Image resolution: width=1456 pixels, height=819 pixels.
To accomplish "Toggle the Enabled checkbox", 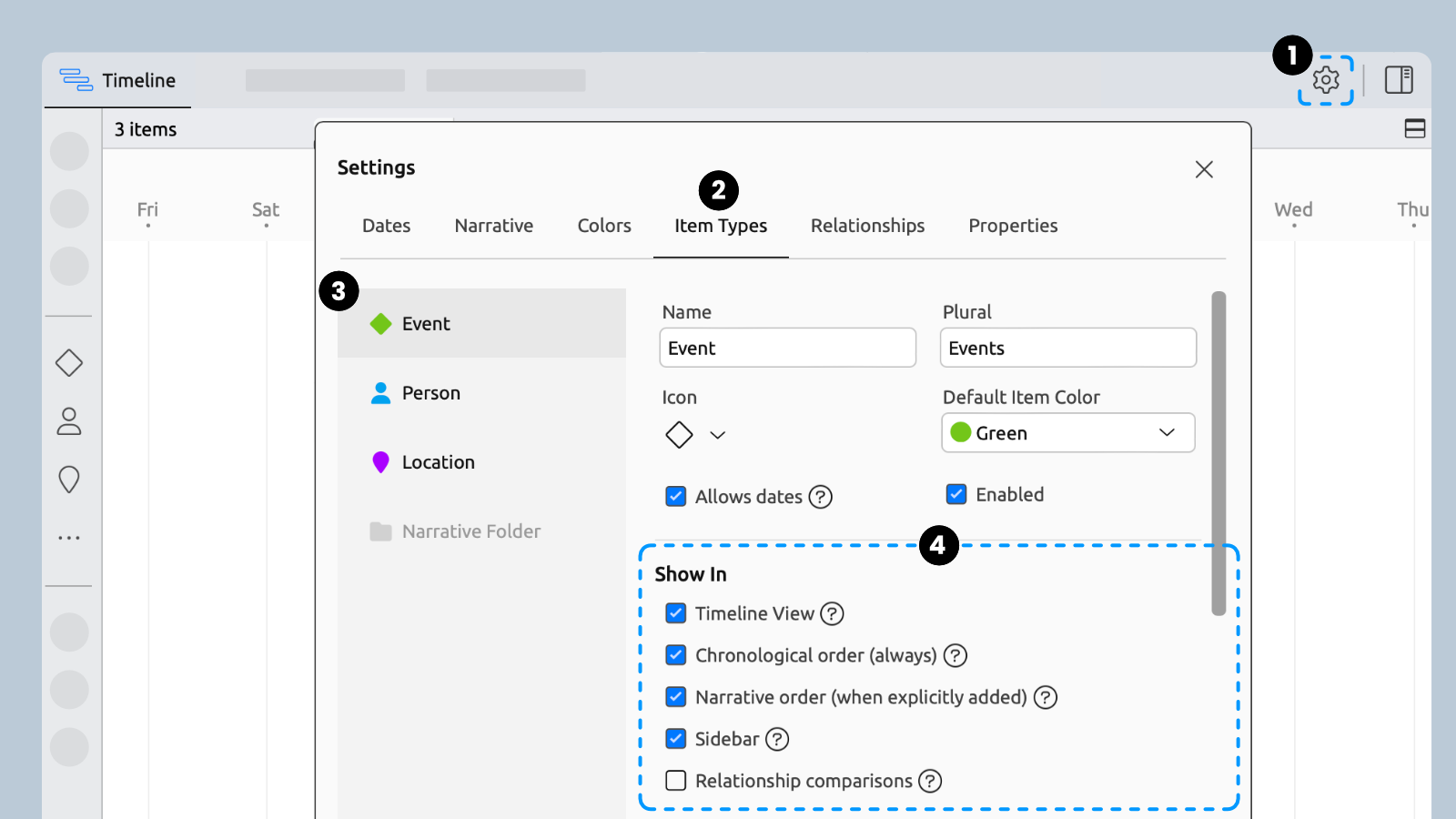I will [956, 494].
